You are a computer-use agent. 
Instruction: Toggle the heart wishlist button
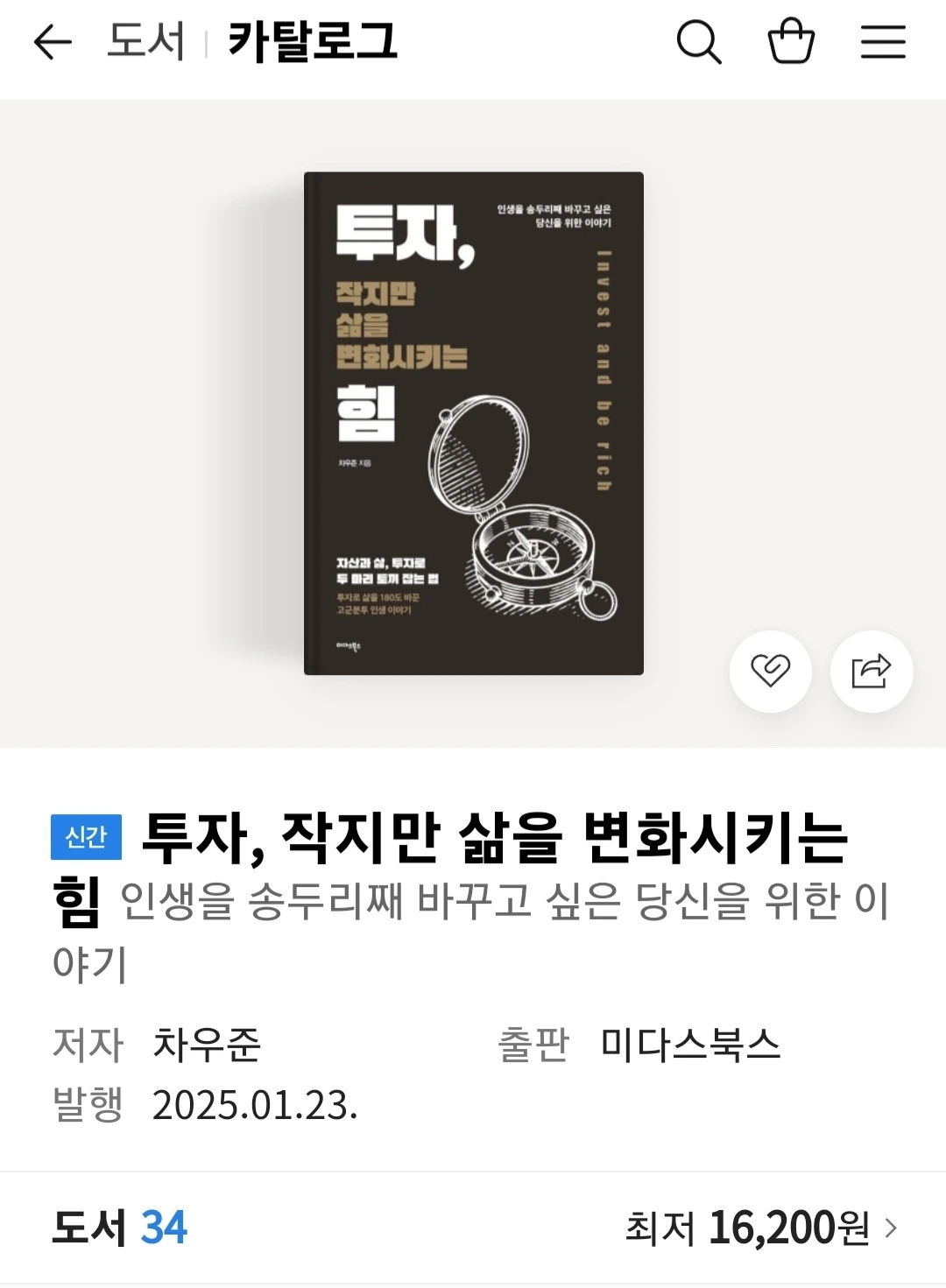point(771,671)
